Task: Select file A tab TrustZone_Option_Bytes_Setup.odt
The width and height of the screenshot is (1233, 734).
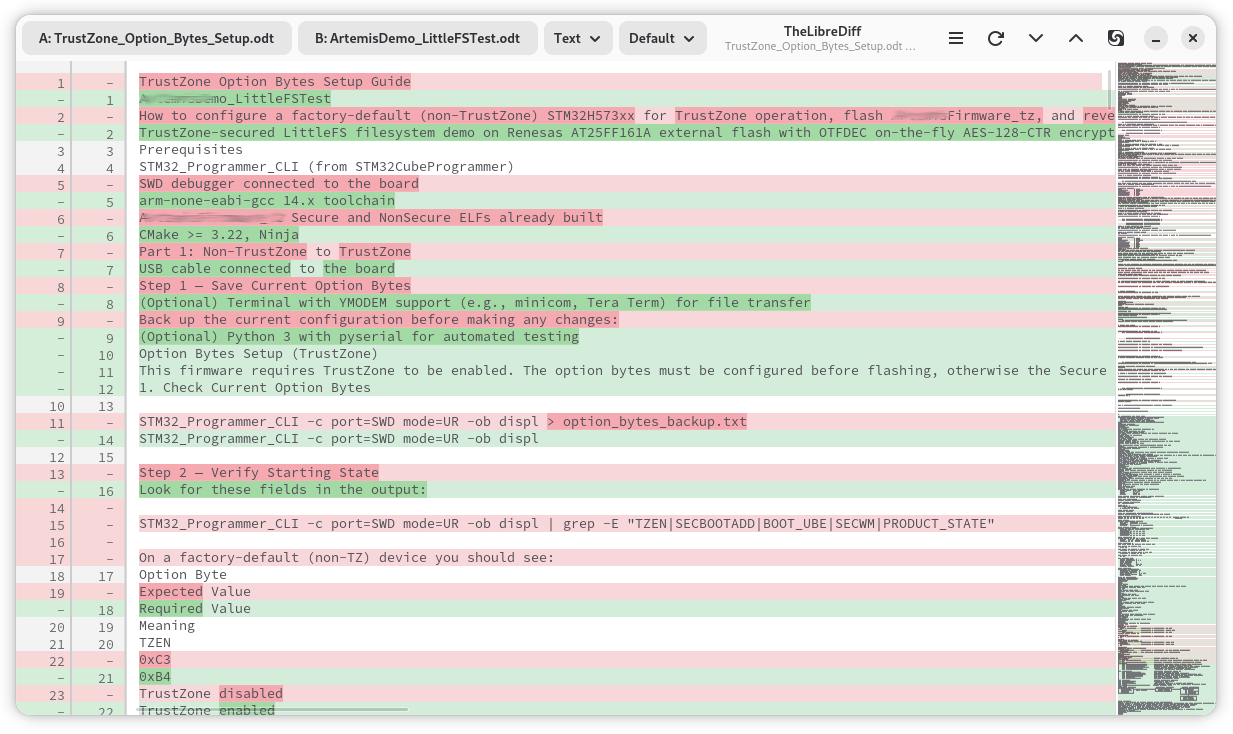Action: pyautogui.click(x=156, y=37)
